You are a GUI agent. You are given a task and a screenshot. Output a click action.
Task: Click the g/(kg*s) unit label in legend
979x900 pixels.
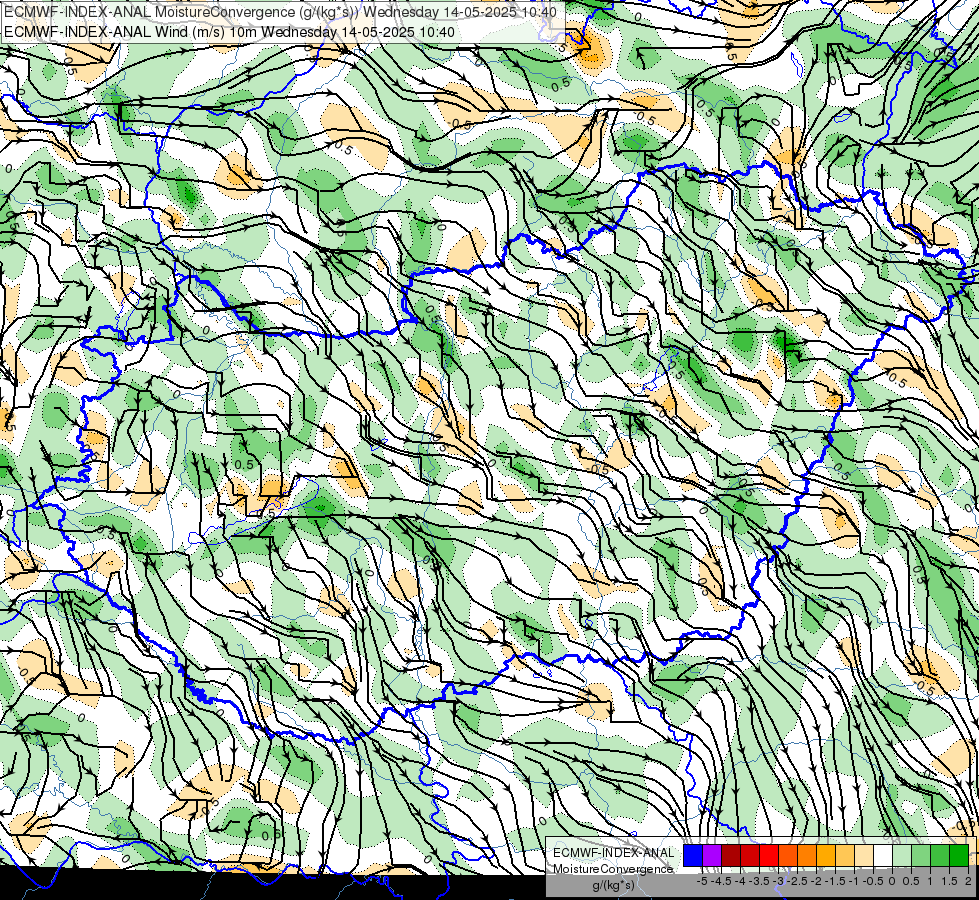click(x=613, y=886)
